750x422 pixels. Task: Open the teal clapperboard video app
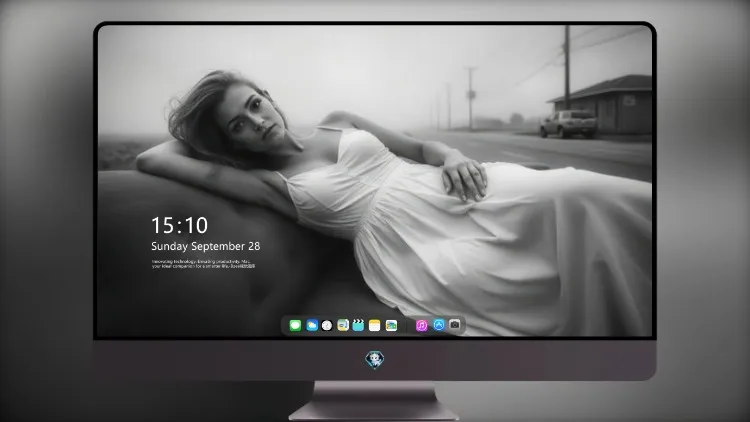[x=358, y=325]
